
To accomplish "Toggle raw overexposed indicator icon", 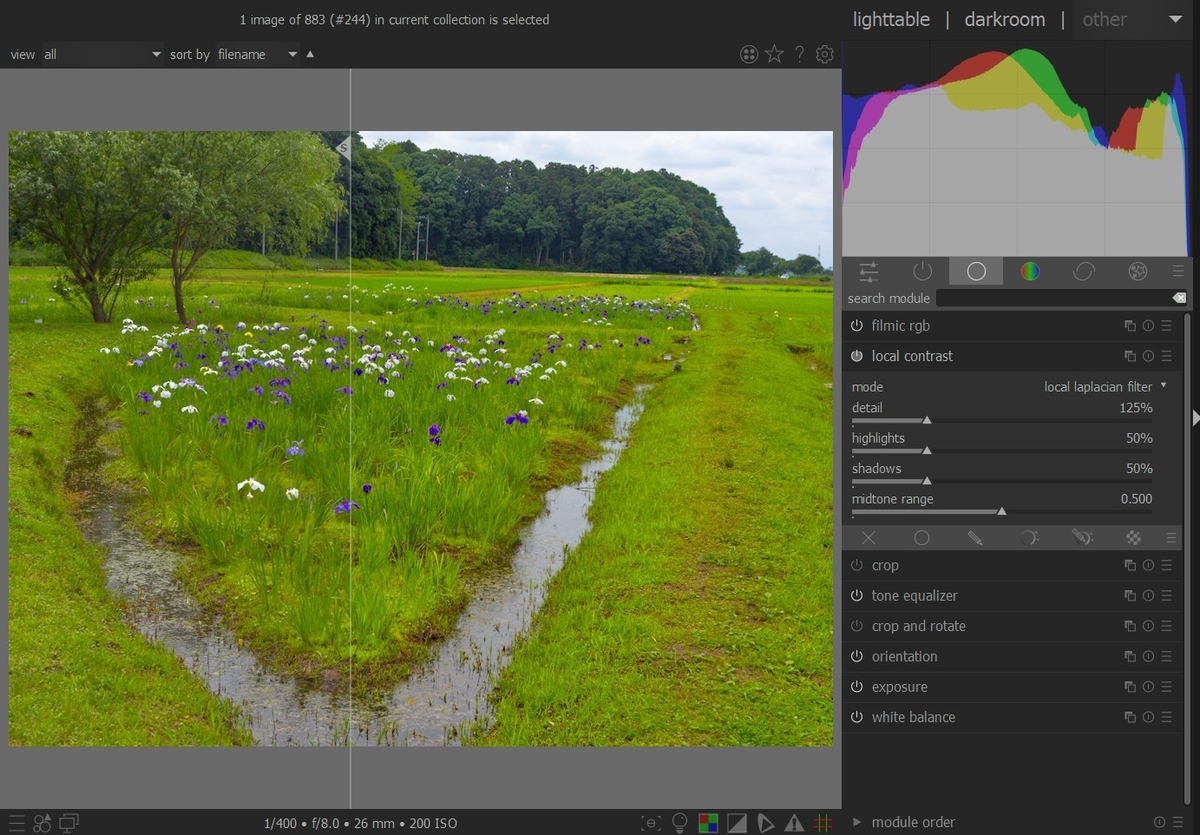I will click(x=708, y=823).
